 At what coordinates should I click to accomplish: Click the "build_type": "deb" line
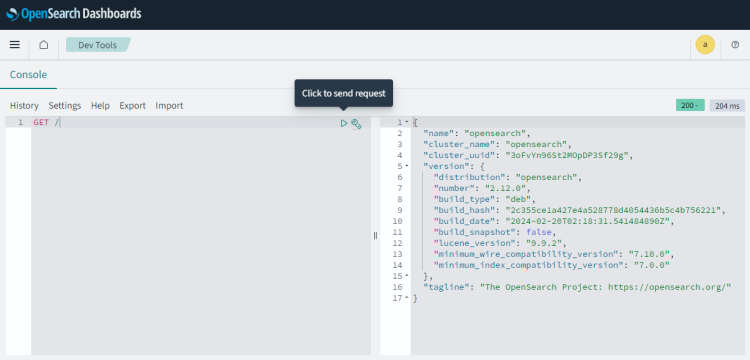(485, 199)
